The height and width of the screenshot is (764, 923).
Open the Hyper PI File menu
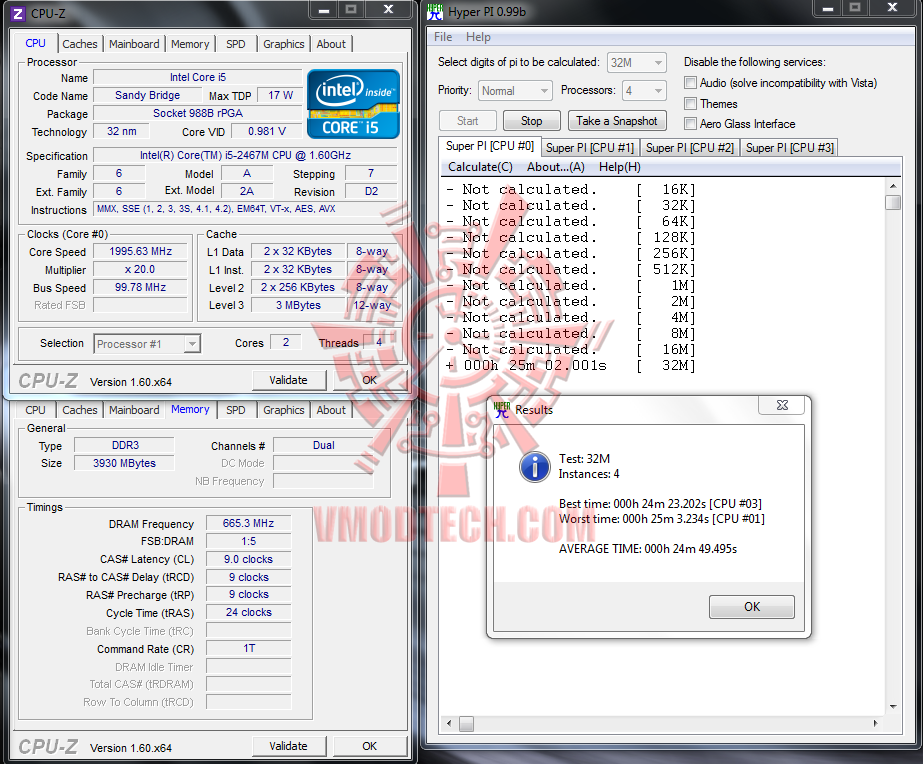(x=443, y=37)
